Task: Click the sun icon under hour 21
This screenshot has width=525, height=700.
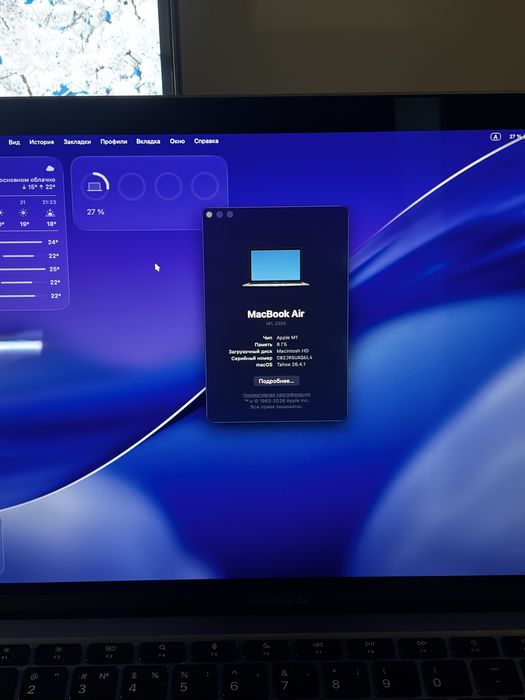Action: (x=23, y=213)
